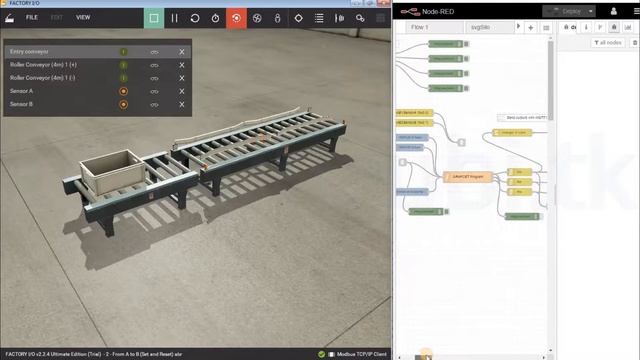This screenshot has width=640, height=360.
Task: Remove Sensor B from tag dock
Action: click(182, 104)
